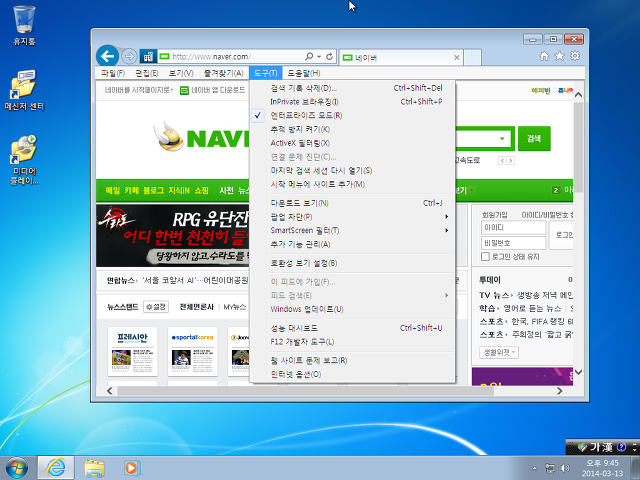Select 호환성 보기 설정(B) menu item
Image resolution: width=640 pixels, height=480 pixels.
tap(352, 263)
